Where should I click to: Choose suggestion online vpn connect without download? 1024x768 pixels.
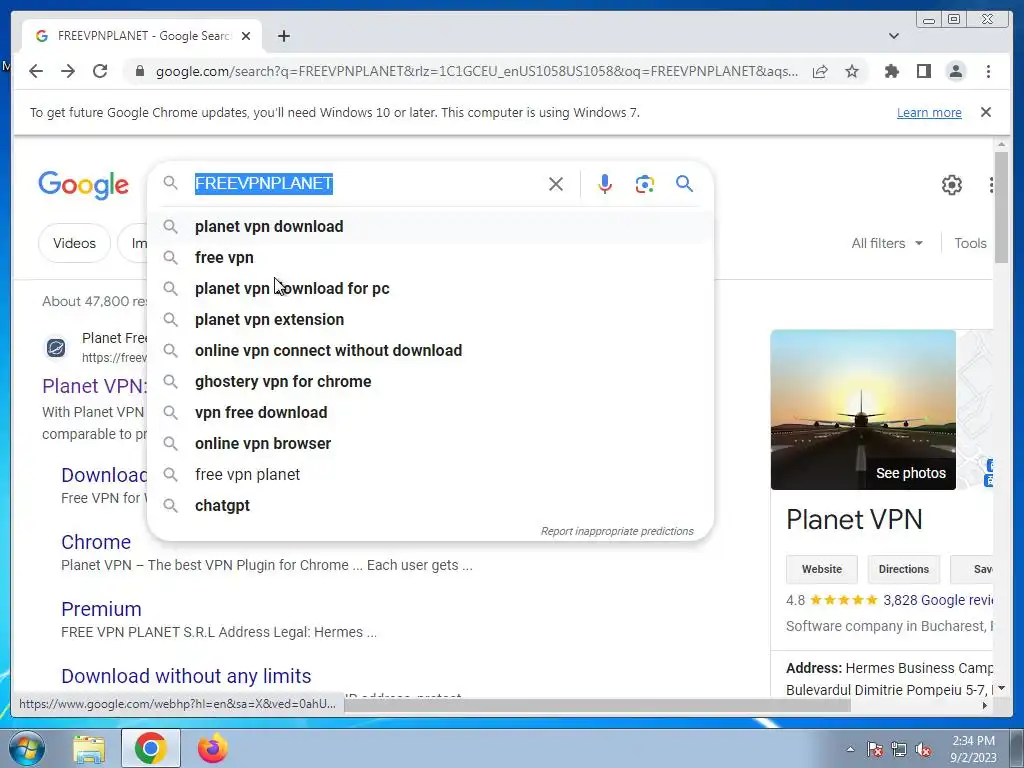[430, 351]
